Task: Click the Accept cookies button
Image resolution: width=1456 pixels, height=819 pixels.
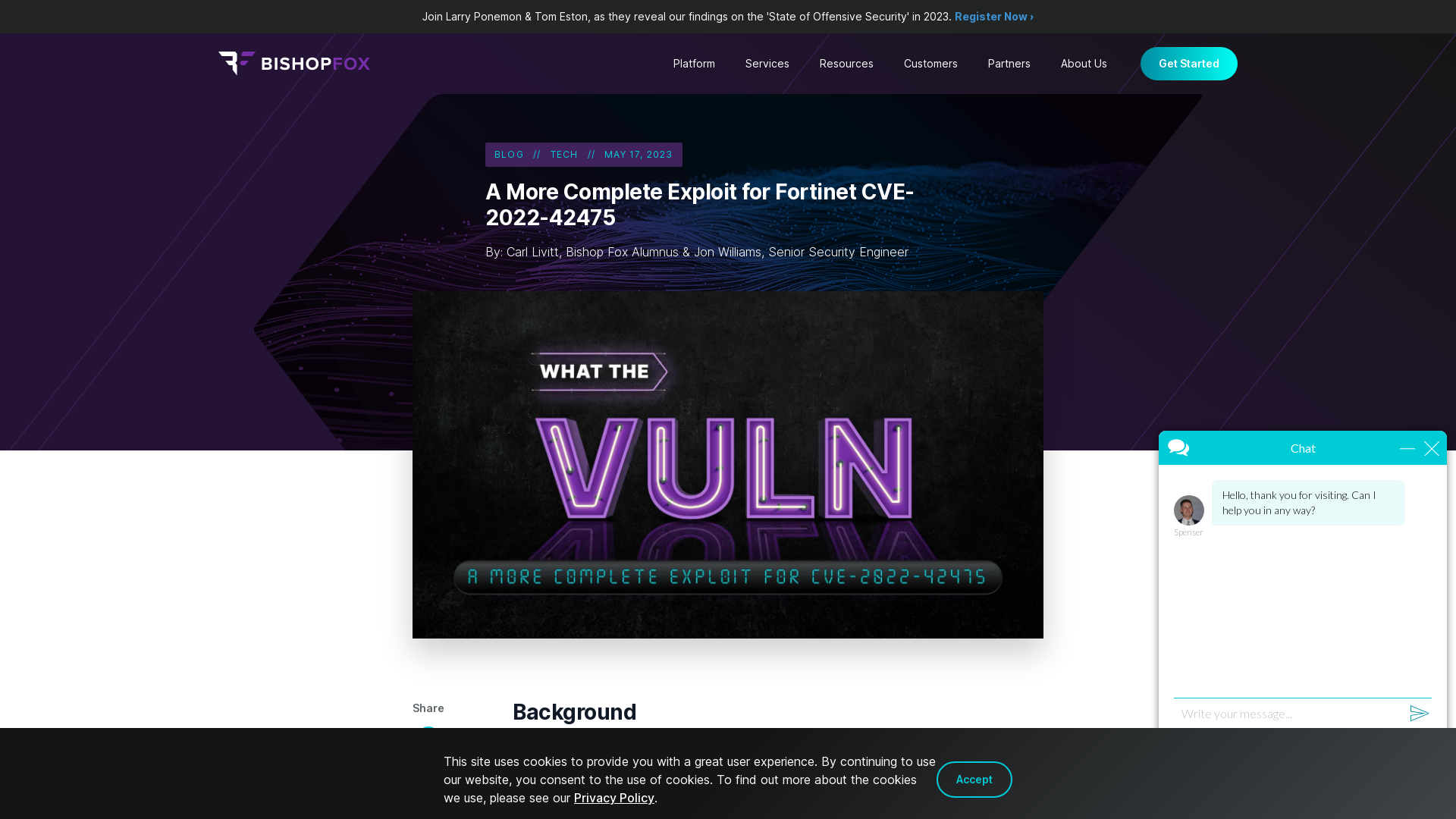Action: 974,779
